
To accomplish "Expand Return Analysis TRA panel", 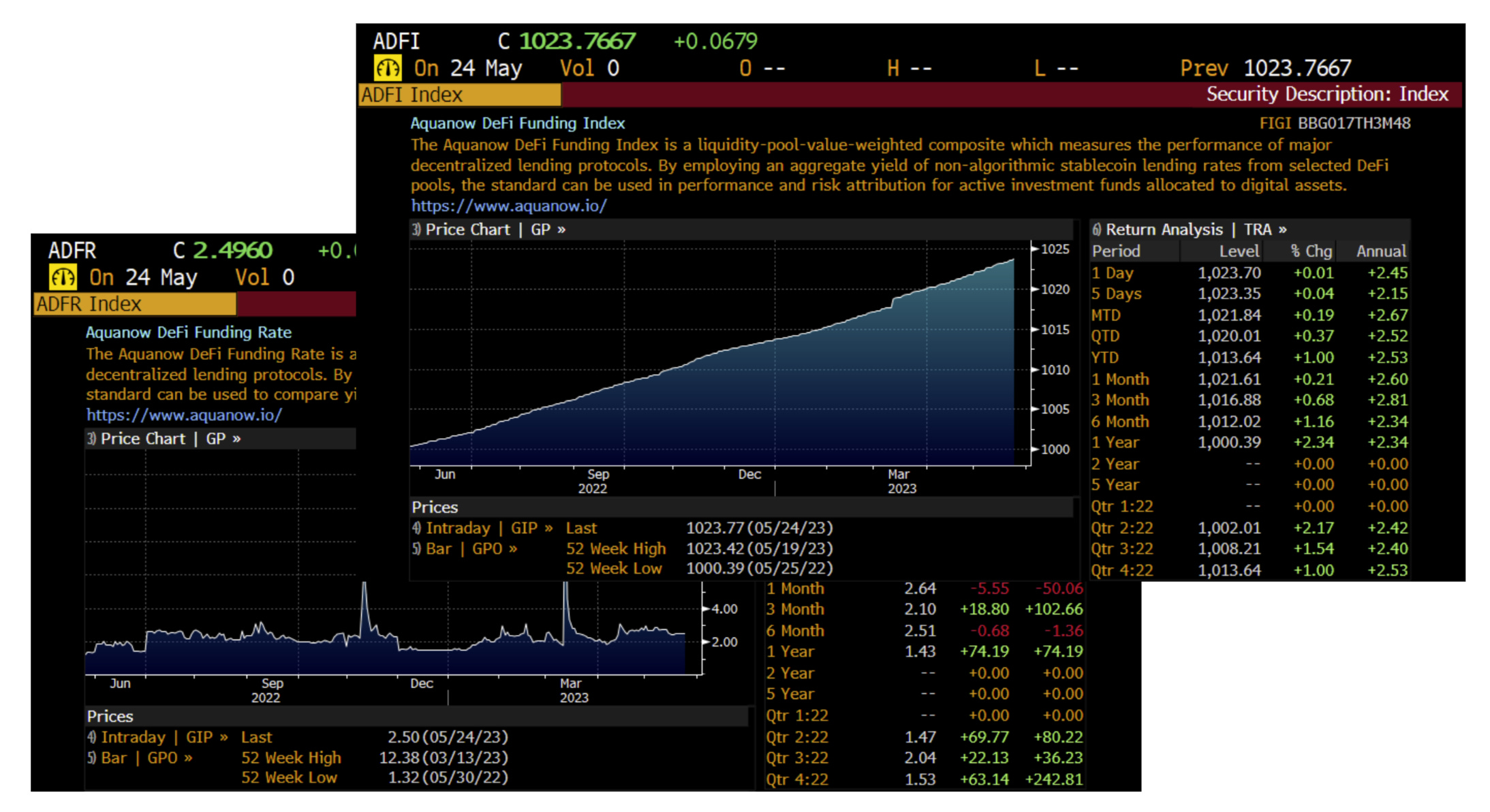I will [1189, 230].
